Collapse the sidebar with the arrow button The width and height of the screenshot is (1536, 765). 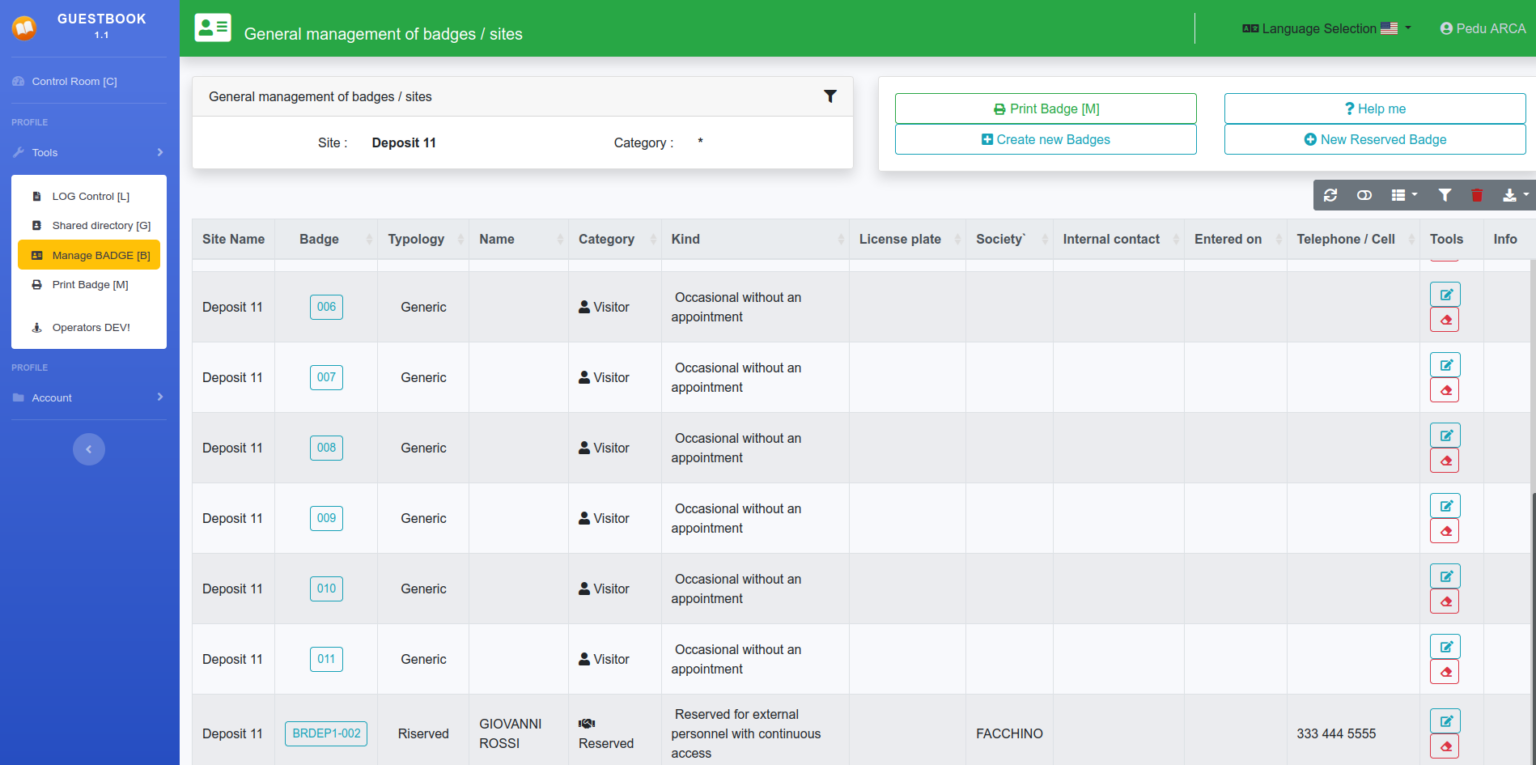pos(88,450)
